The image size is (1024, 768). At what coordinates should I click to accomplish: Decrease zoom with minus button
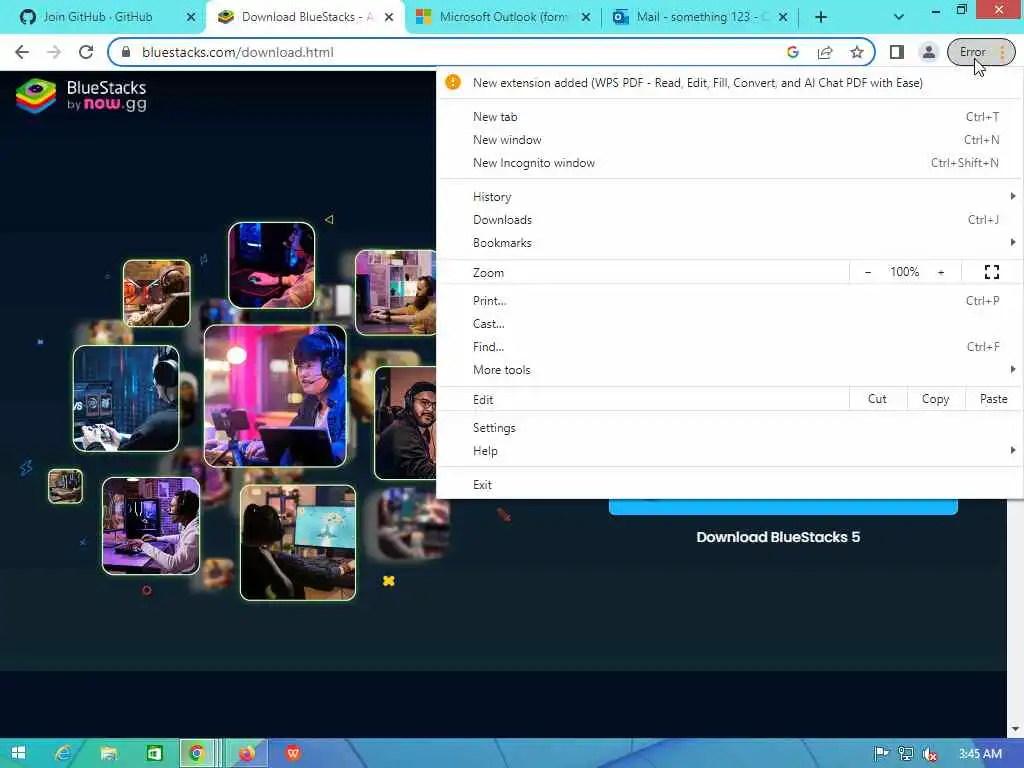tap(868, 272)
